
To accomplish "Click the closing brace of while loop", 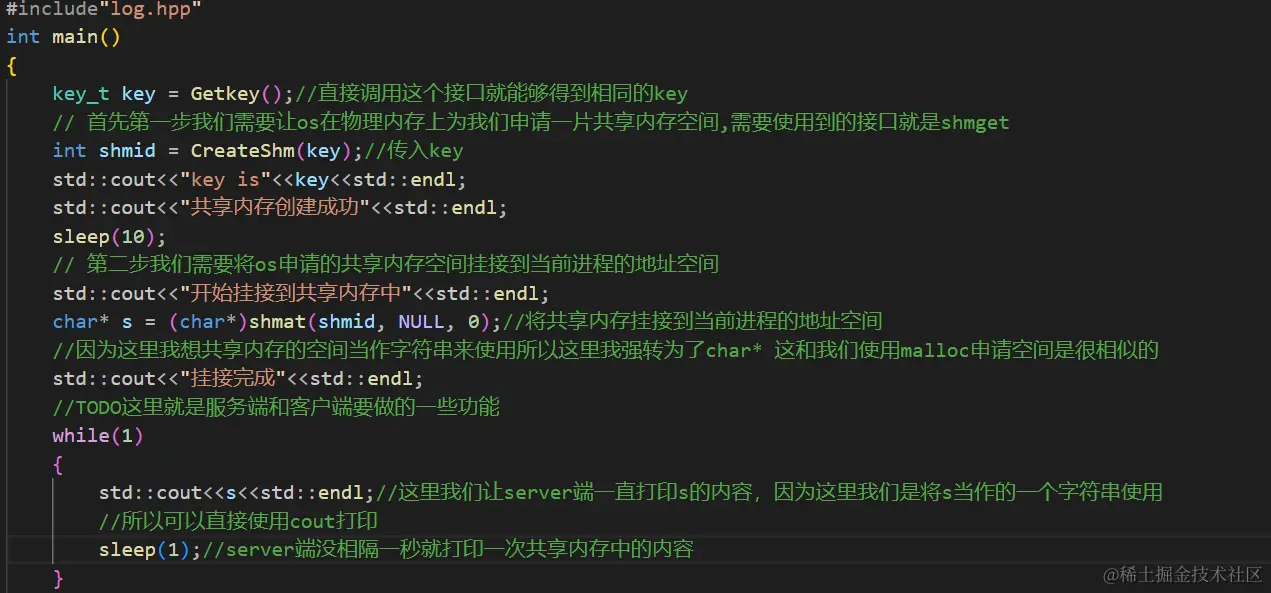I will pyautogui.click(x=58, y=578).
